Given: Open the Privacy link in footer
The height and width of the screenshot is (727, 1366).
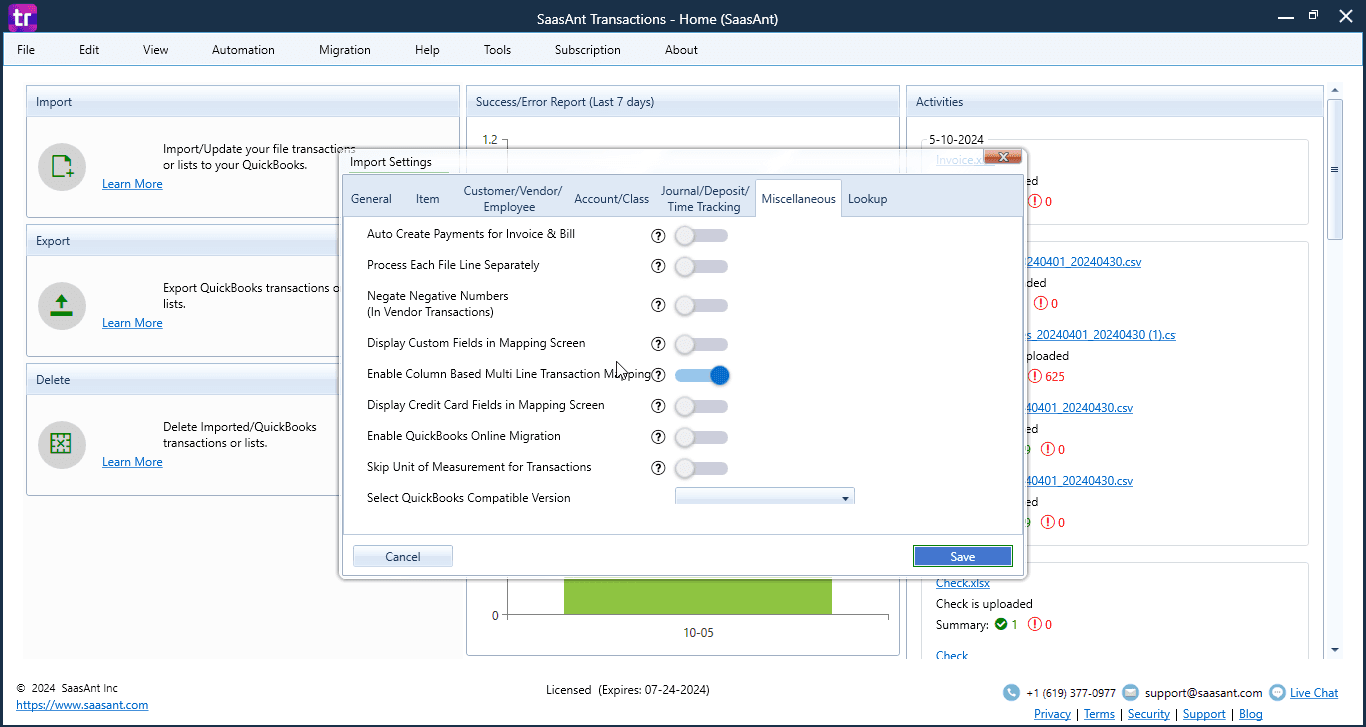Looking at the screenshot, I should [x=1052, y=714].
